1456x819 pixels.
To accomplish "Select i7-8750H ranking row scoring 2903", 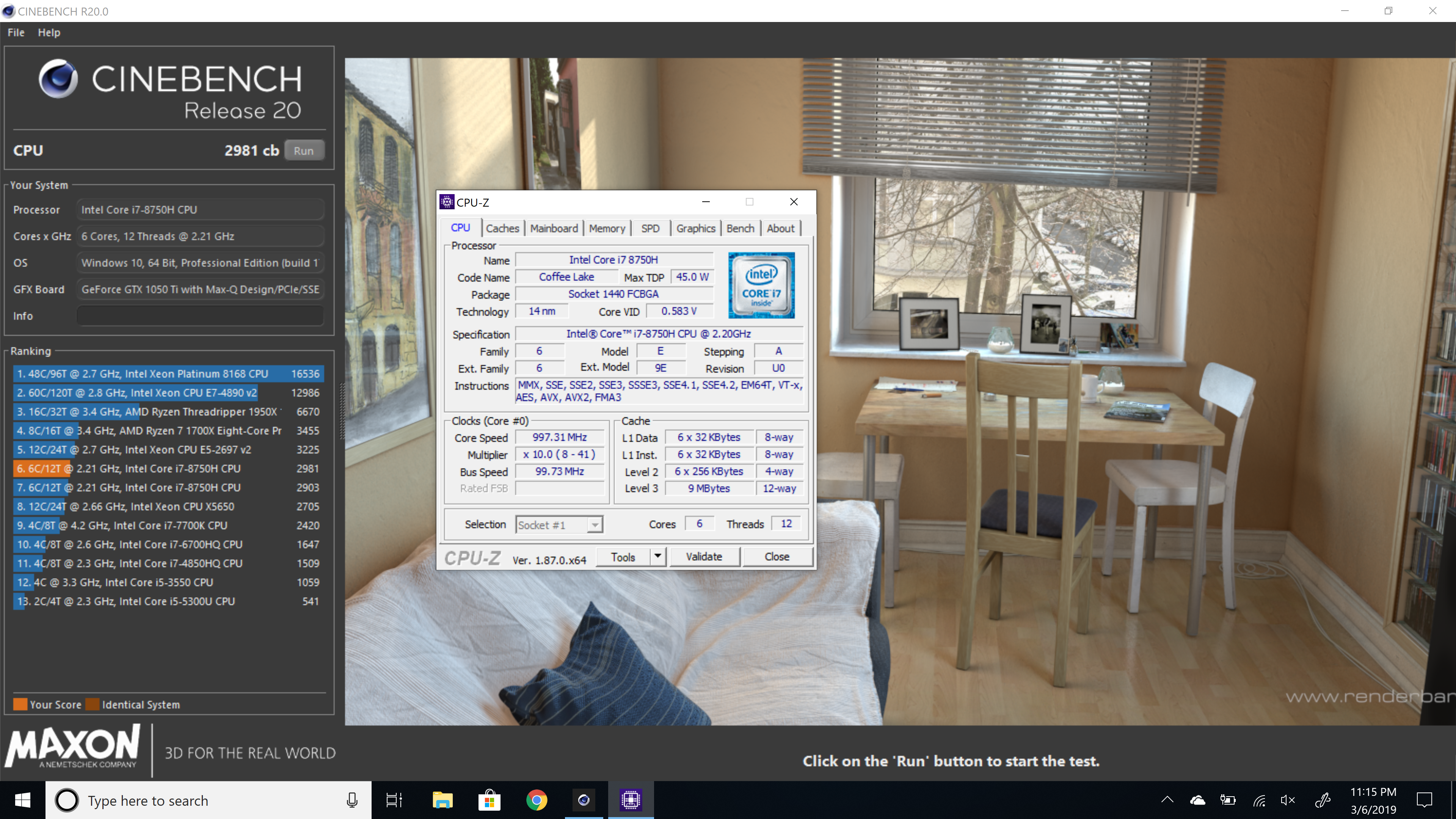I will coord(168,488).
